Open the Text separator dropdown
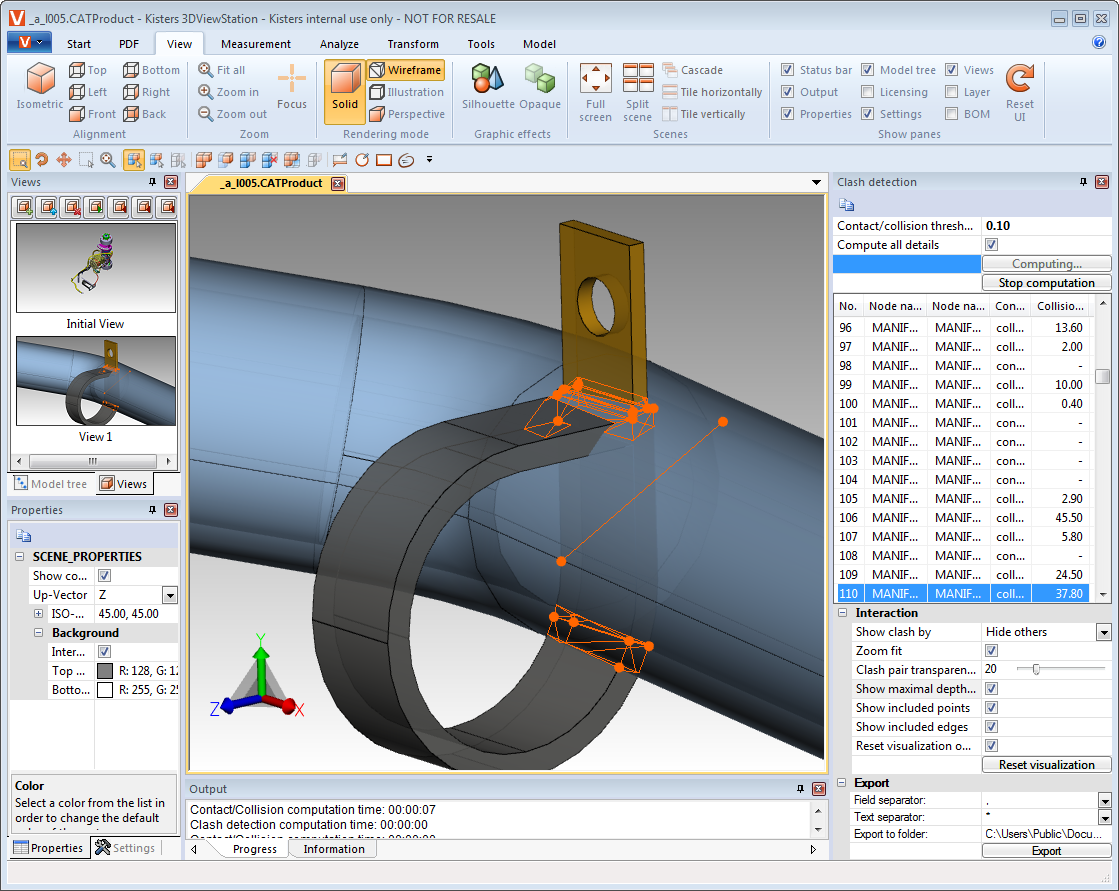Image resolution: width=1119 pixels, height=891 pixels. coord(1105,818)
